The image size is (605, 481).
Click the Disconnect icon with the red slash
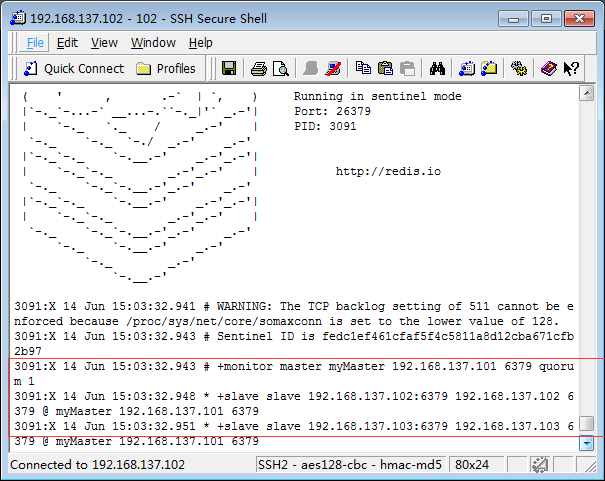click(333, 68)
